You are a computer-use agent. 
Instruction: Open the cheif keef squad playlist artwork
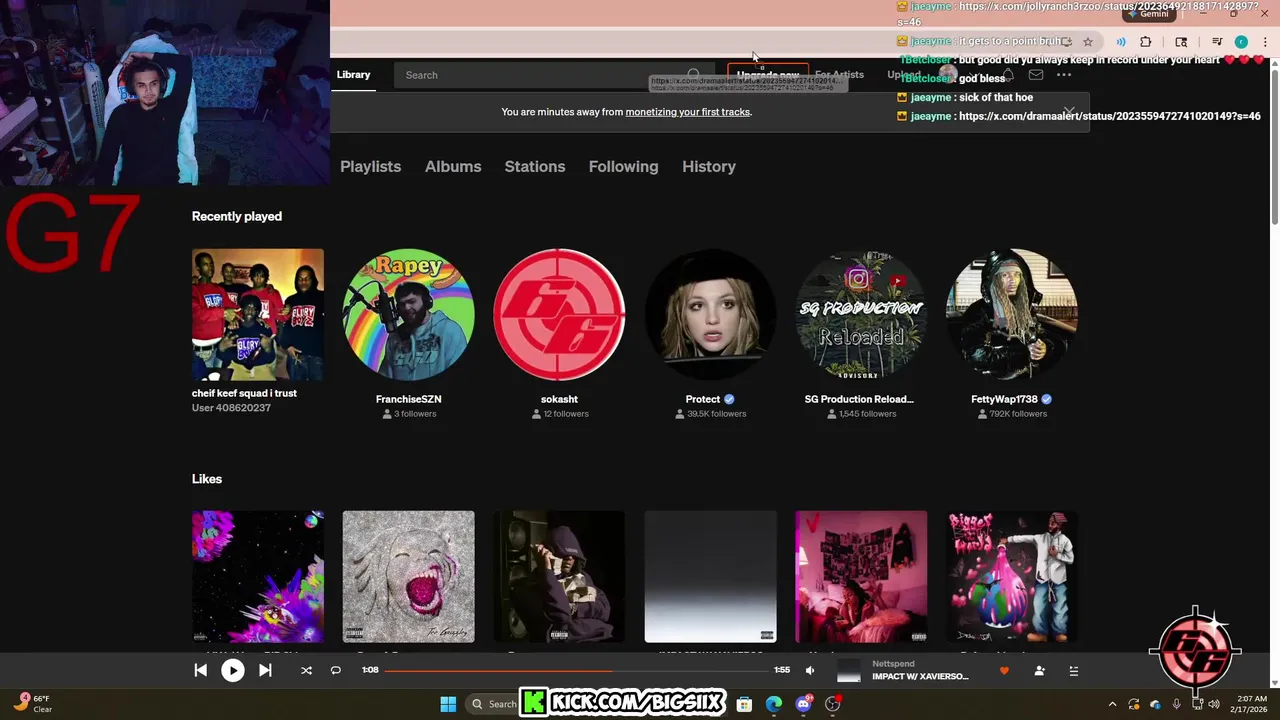258,315
